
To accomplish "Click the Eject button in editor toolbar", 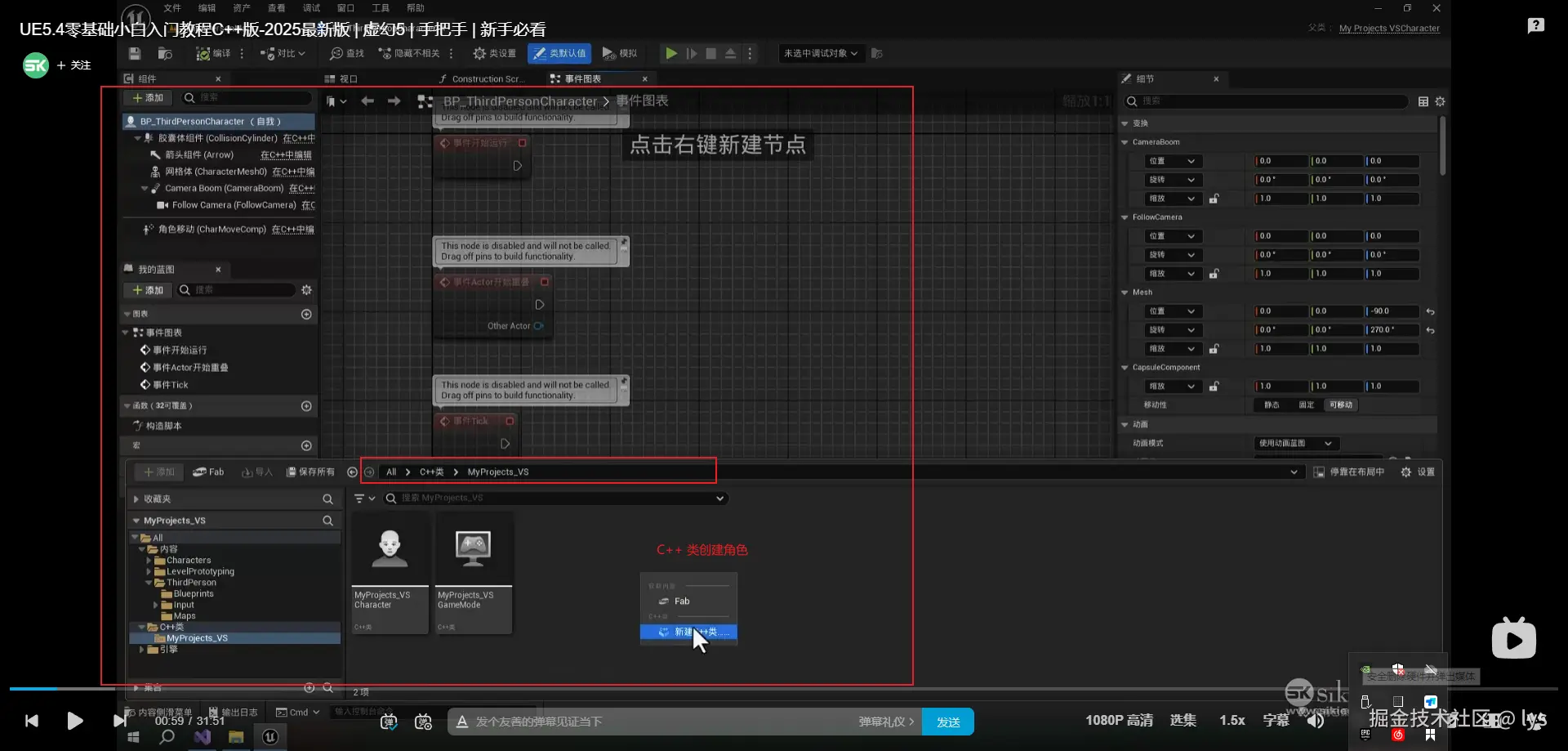I will pos(731,53).
